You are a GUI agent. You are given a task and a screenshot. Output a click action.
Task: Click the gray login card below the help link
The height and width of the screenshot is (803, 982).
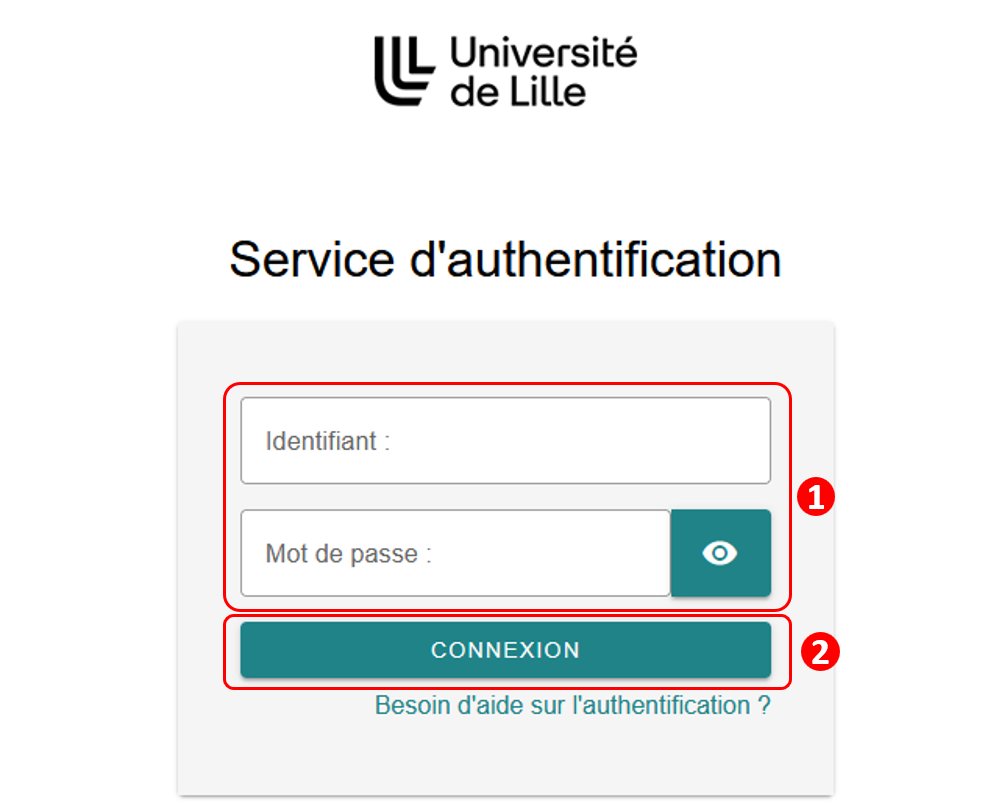[x=505, y=758]
